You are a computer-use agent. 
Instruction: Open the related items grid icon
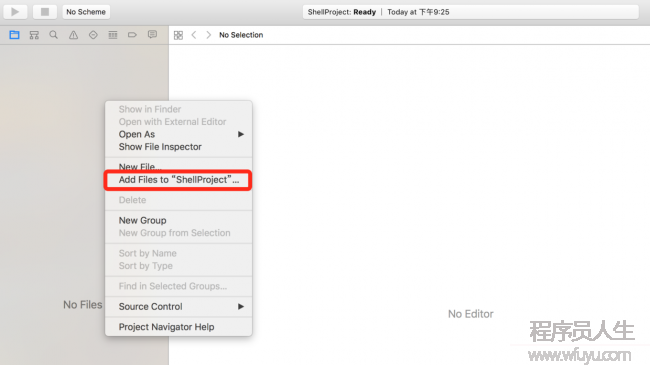(178, 35)
